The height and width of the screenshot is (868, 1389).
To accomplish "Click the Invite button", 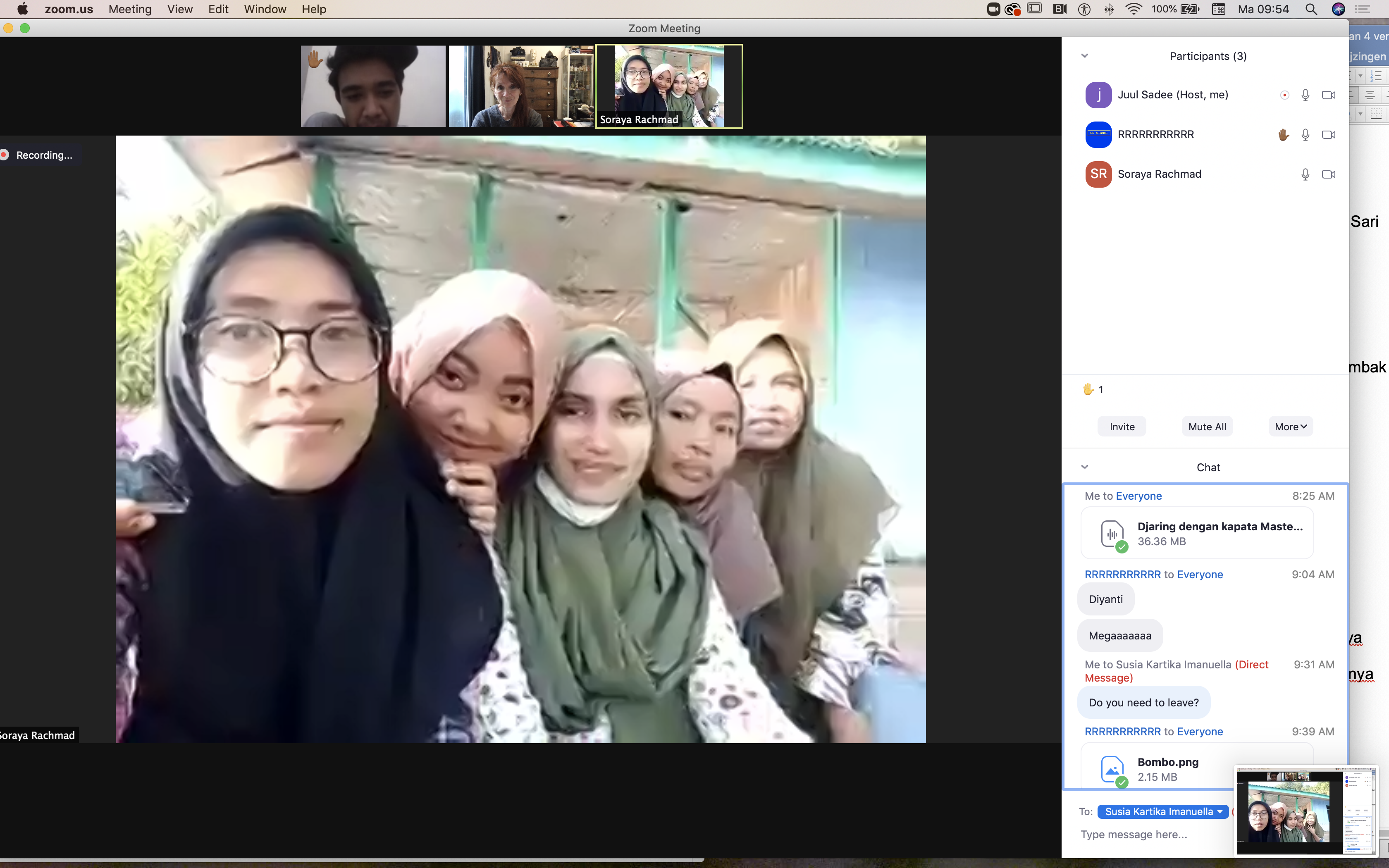I will click(x=1122, y=427).
